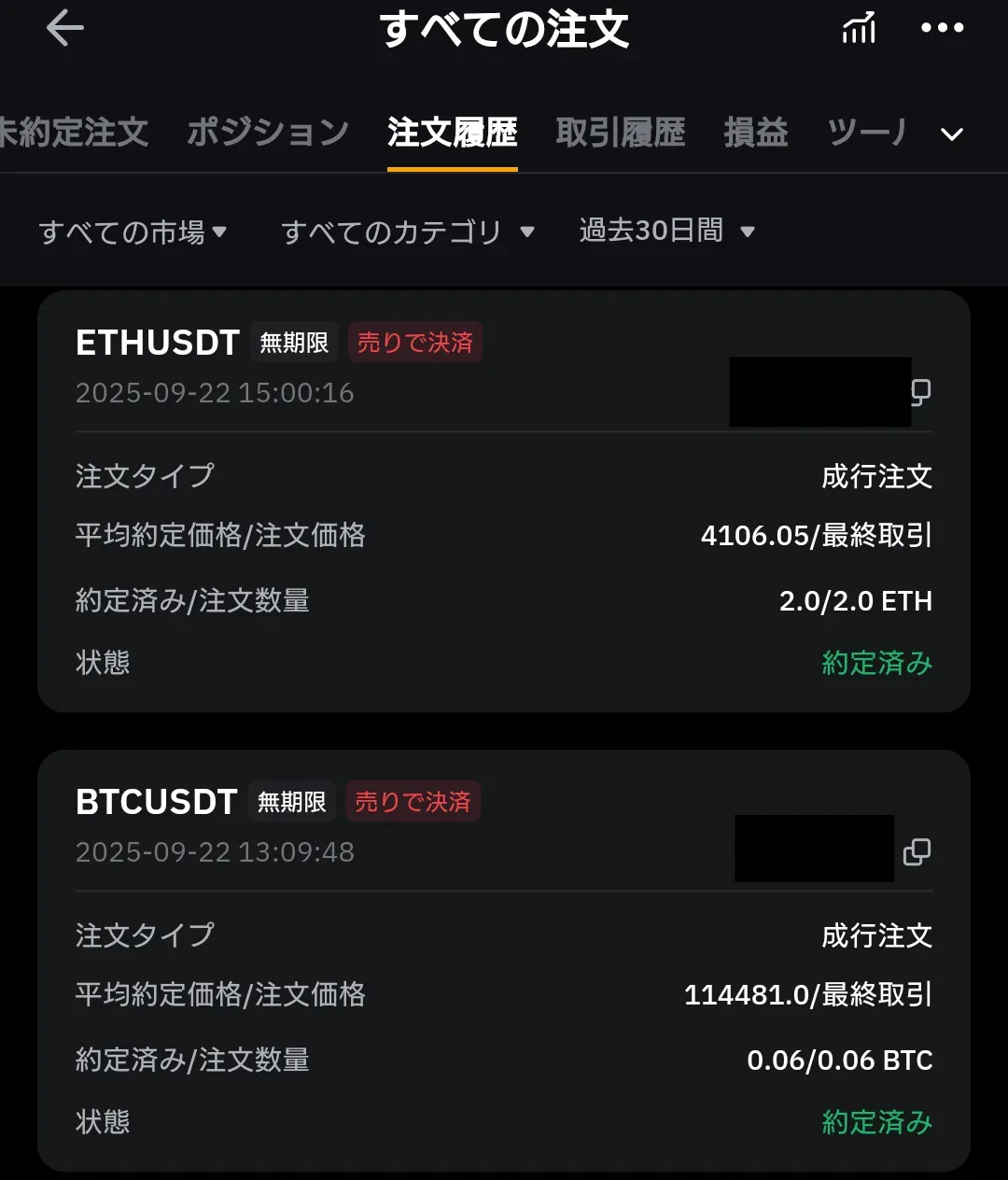This screenshot has height=1180, width=1008.
Task: Open the chart statistics icon
Action: click(x=859, y=29)
